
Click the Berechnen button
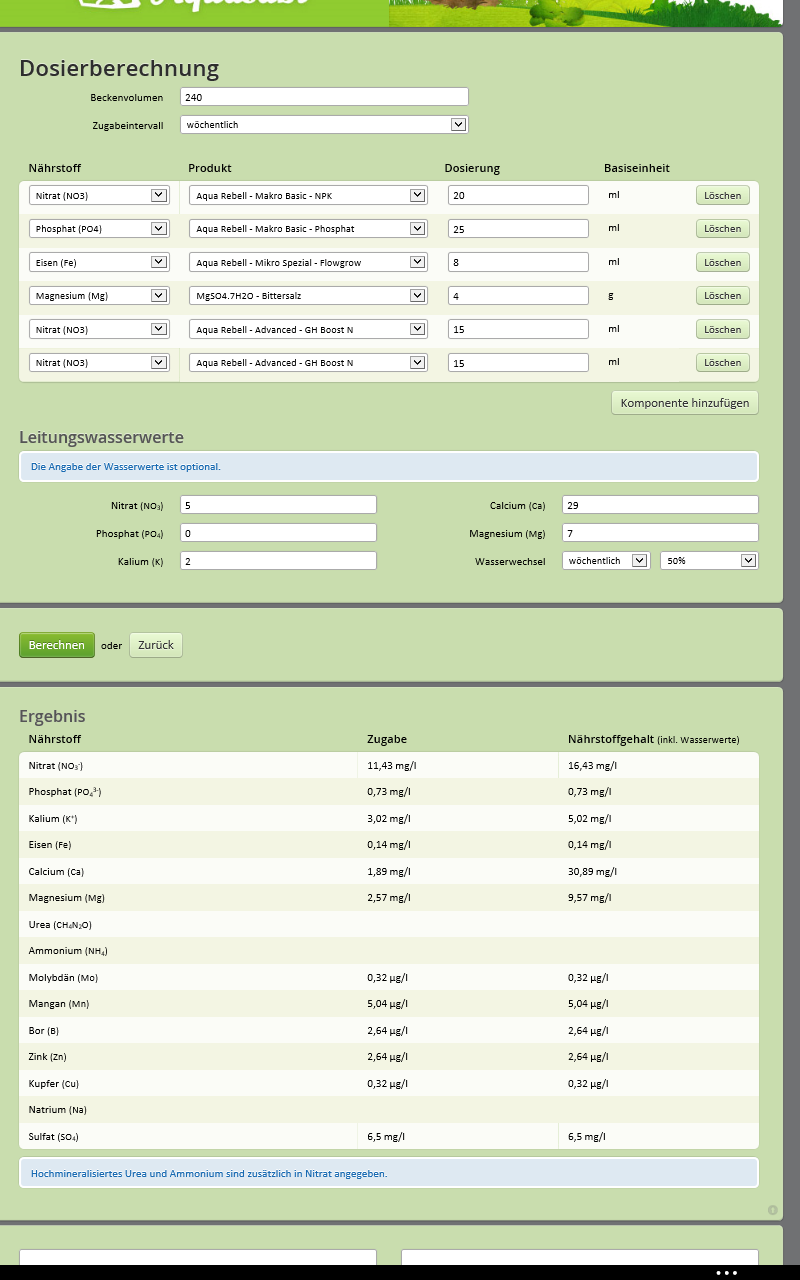pos(57,645)
